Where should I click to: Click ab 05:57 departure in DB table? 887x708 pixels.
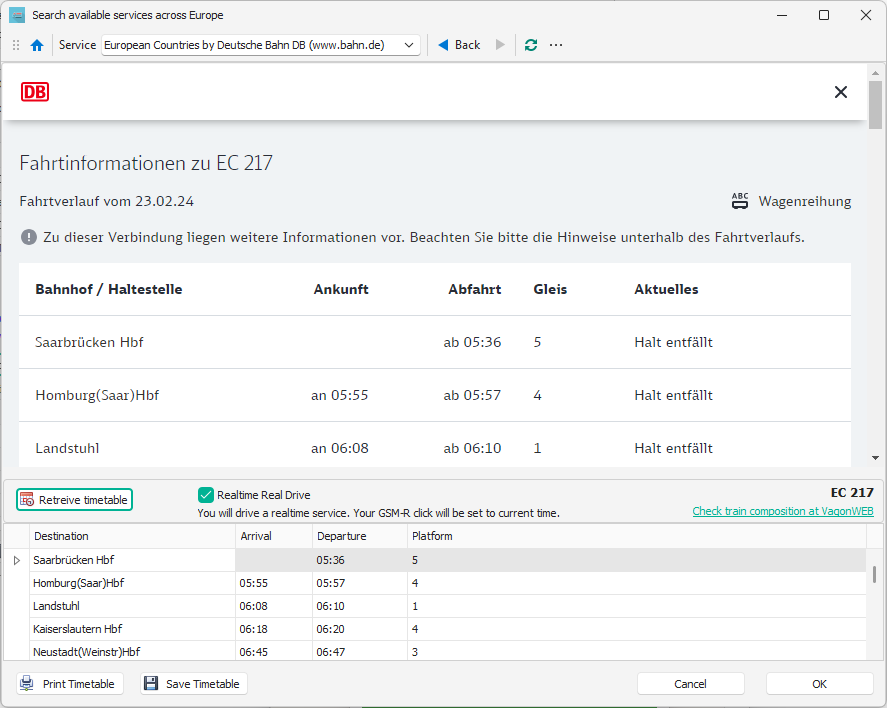pos(472,395)
